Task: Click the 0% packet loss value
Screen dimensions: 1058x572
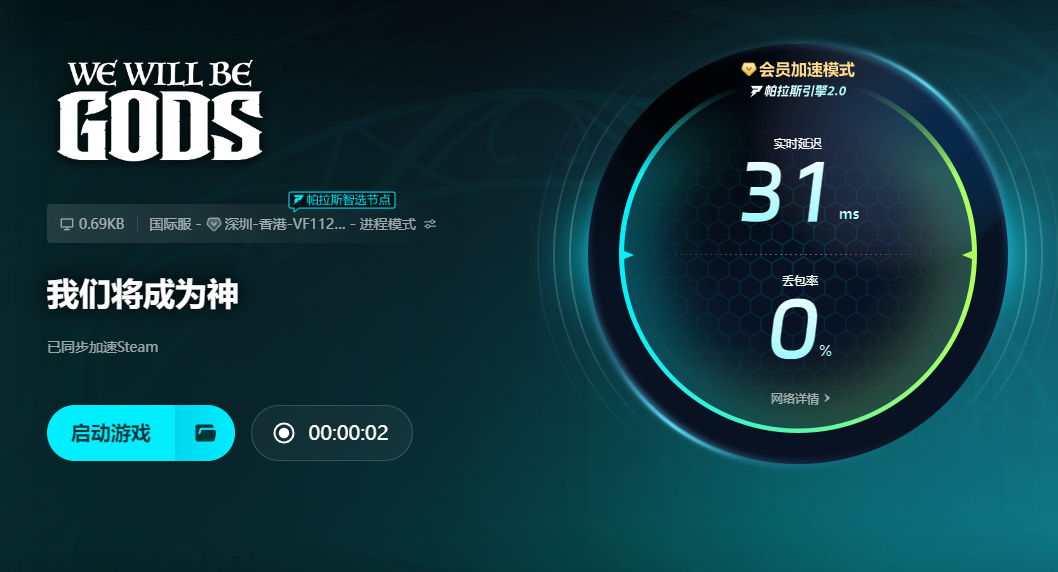Action: click(800, 329)
